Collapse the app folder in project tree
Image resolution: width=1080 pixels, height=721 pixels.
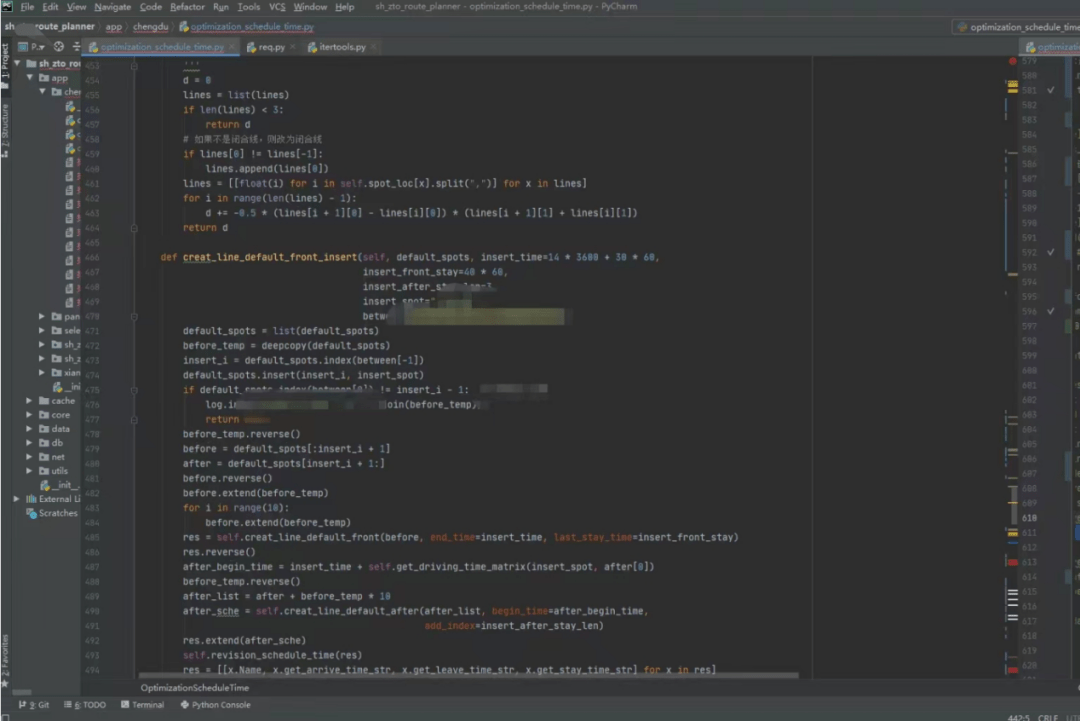pyautogui.click(x=30, y=78)
